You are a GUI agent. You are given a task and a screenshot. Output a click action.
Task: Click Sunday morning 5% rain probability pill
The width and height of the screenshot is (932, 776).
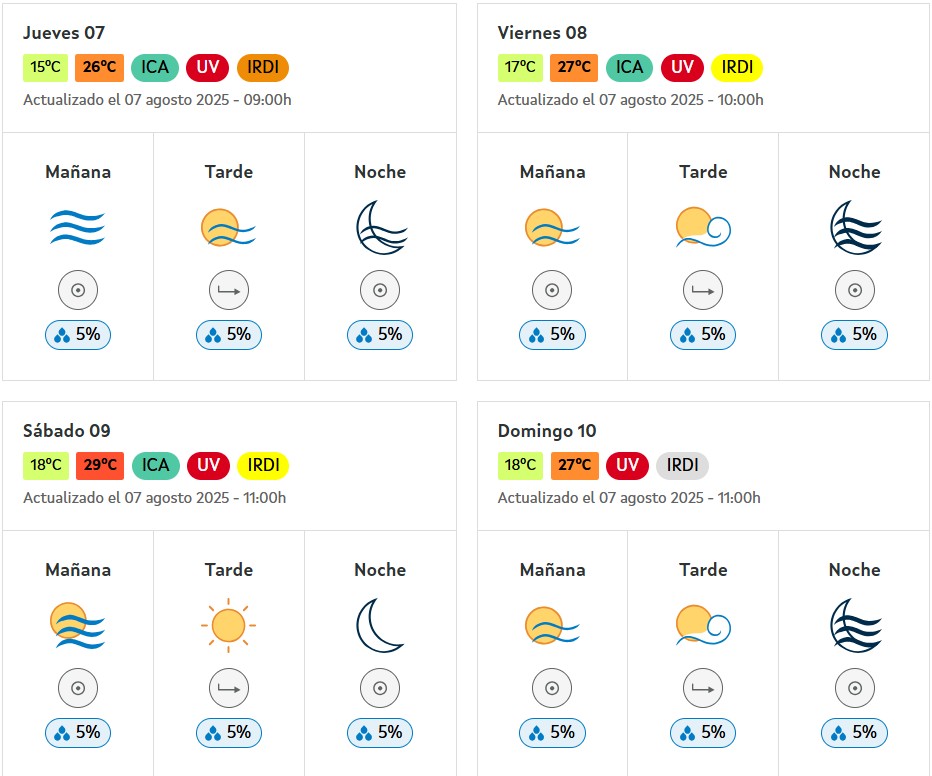click(x=552, y=733)
